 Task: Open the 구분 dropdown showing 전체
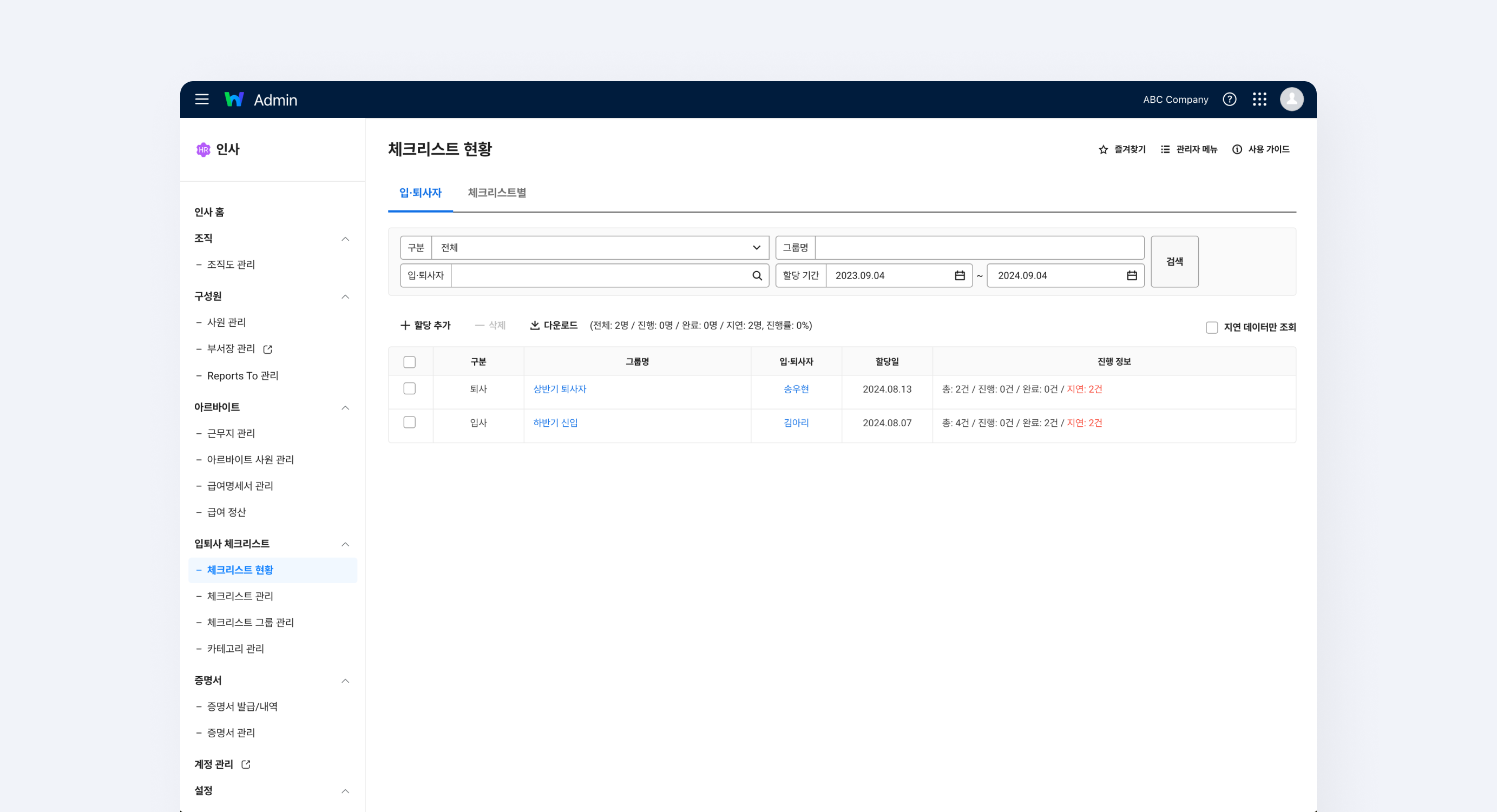[x=599, y=247]
